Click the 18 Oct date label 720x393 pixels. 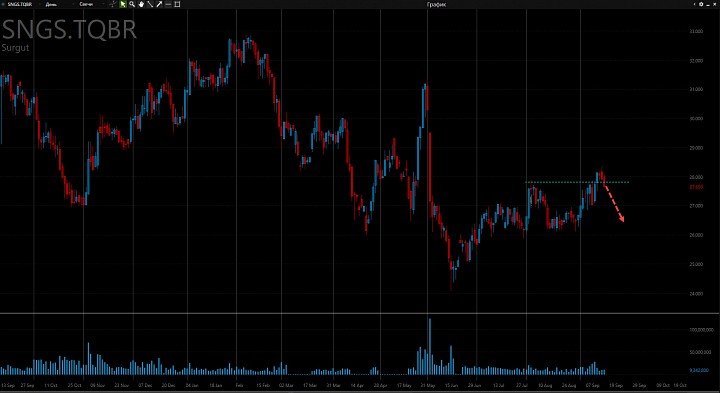pos(680,385)
